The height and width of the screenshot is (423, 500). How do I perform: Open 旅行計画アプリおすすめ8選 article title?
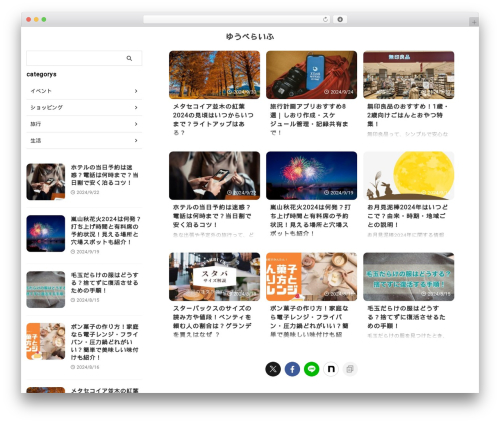(x=309, y=119)
